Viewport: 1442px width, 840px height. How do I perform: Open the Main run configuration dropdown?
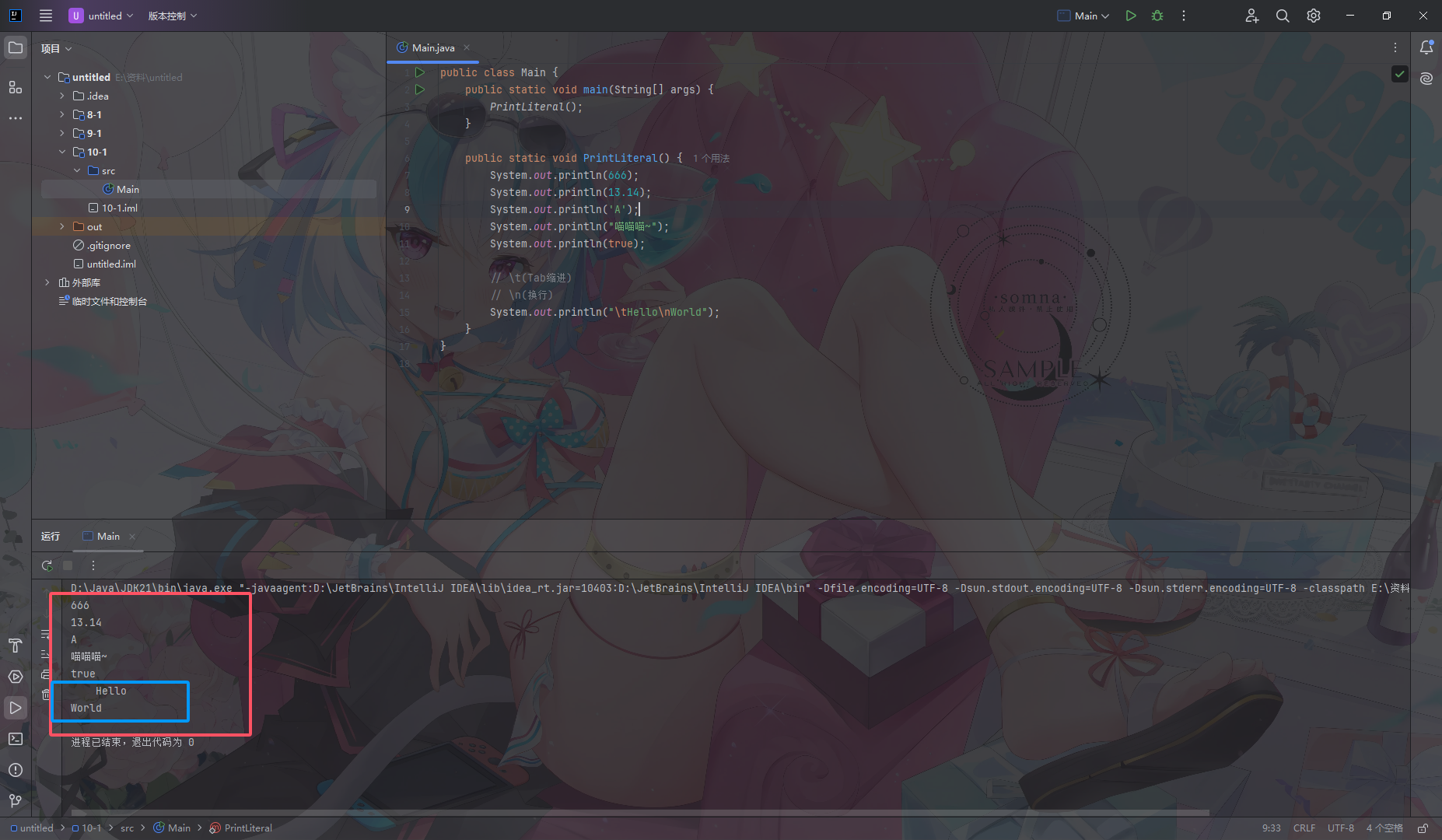(x=1084, y=16)
